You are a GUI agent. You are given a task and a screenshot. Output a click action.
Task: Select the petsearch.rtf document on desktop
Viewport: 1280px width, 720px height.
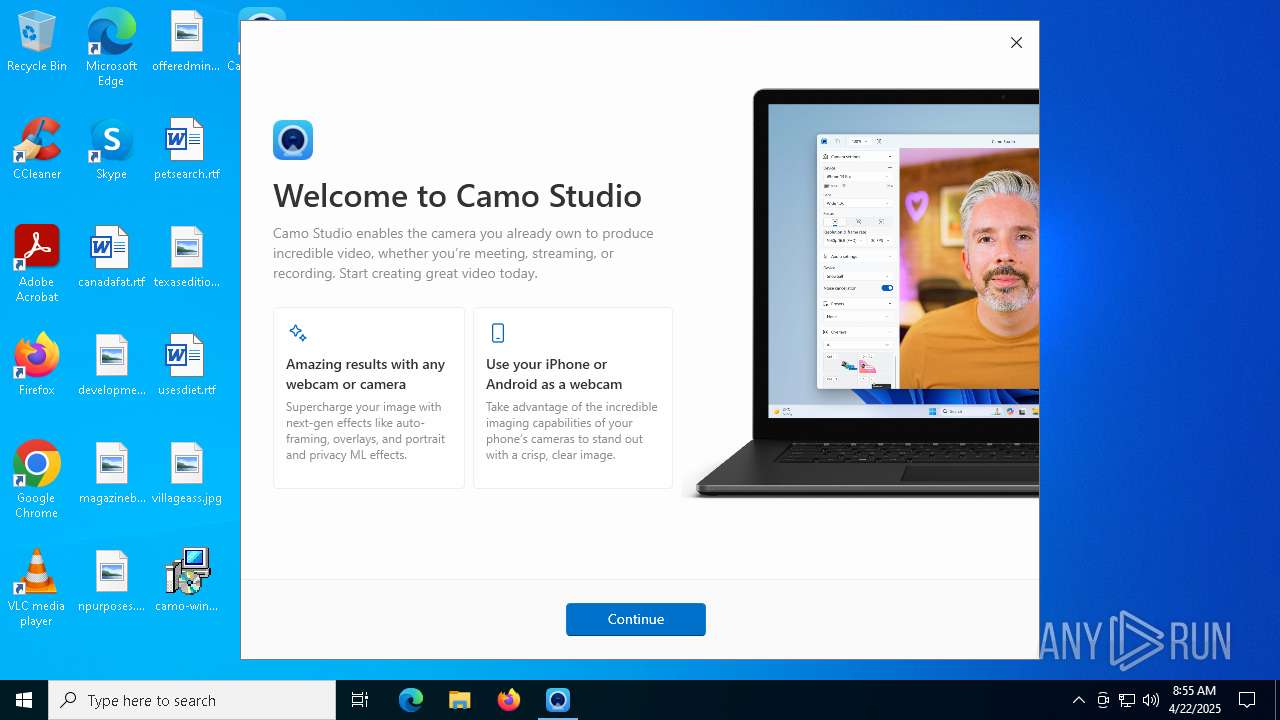(187, 150)
